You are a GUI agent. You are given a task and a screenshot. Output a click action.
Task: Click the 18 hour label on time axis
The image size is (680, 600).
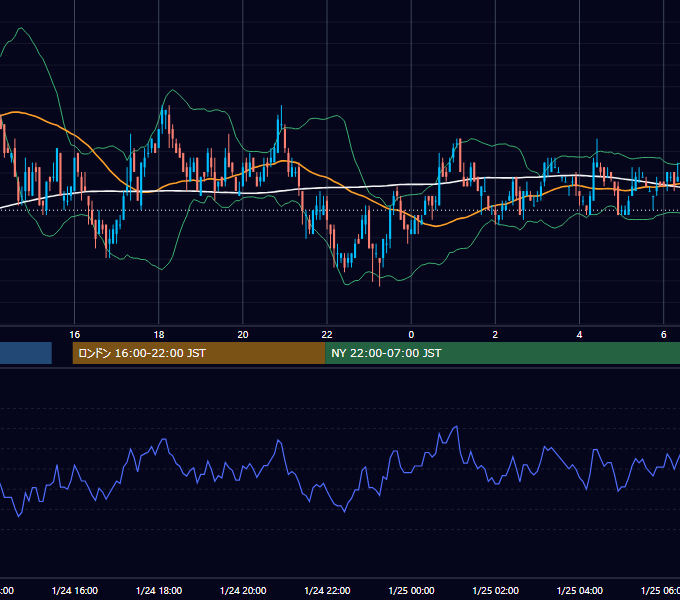(x=159, y=334)
